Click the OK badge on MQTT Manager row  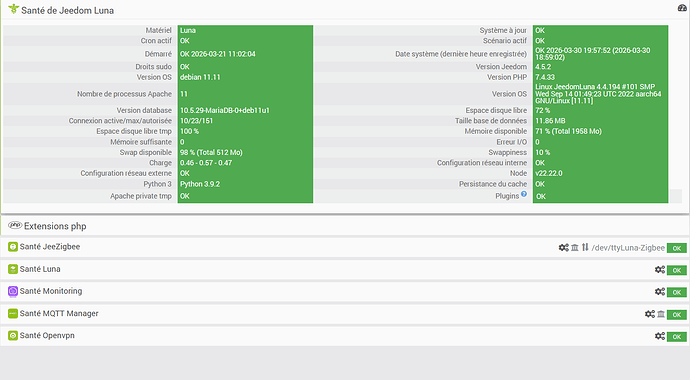click(677, 314)
